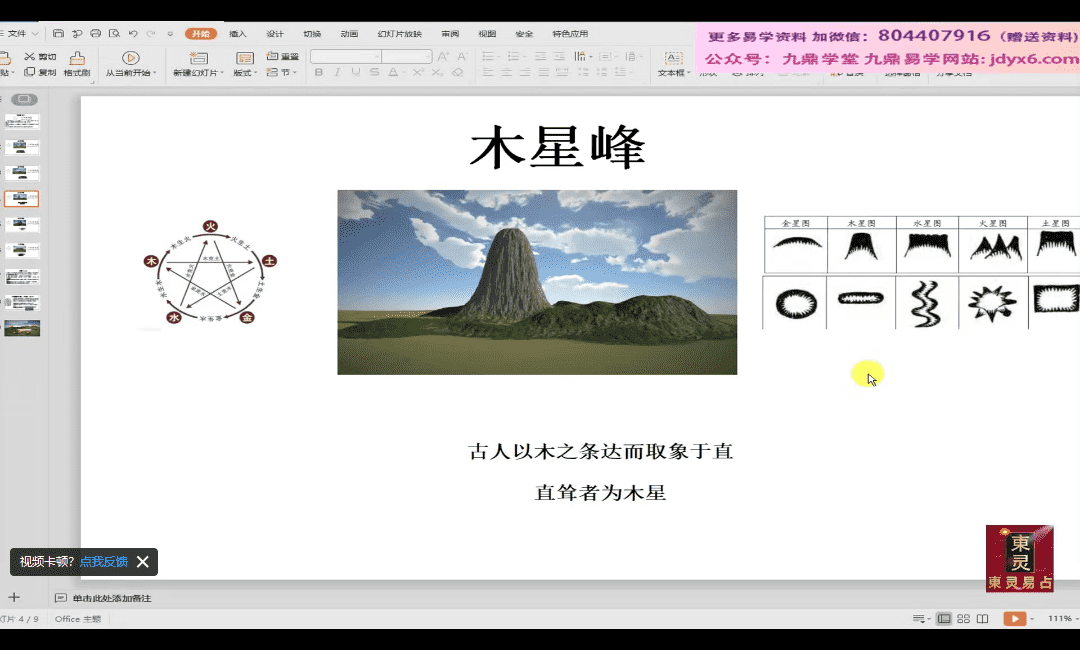Click the 点我反馈 feedback link
This screenshot has height=650, width=1080.
click(x=104, y=562)
